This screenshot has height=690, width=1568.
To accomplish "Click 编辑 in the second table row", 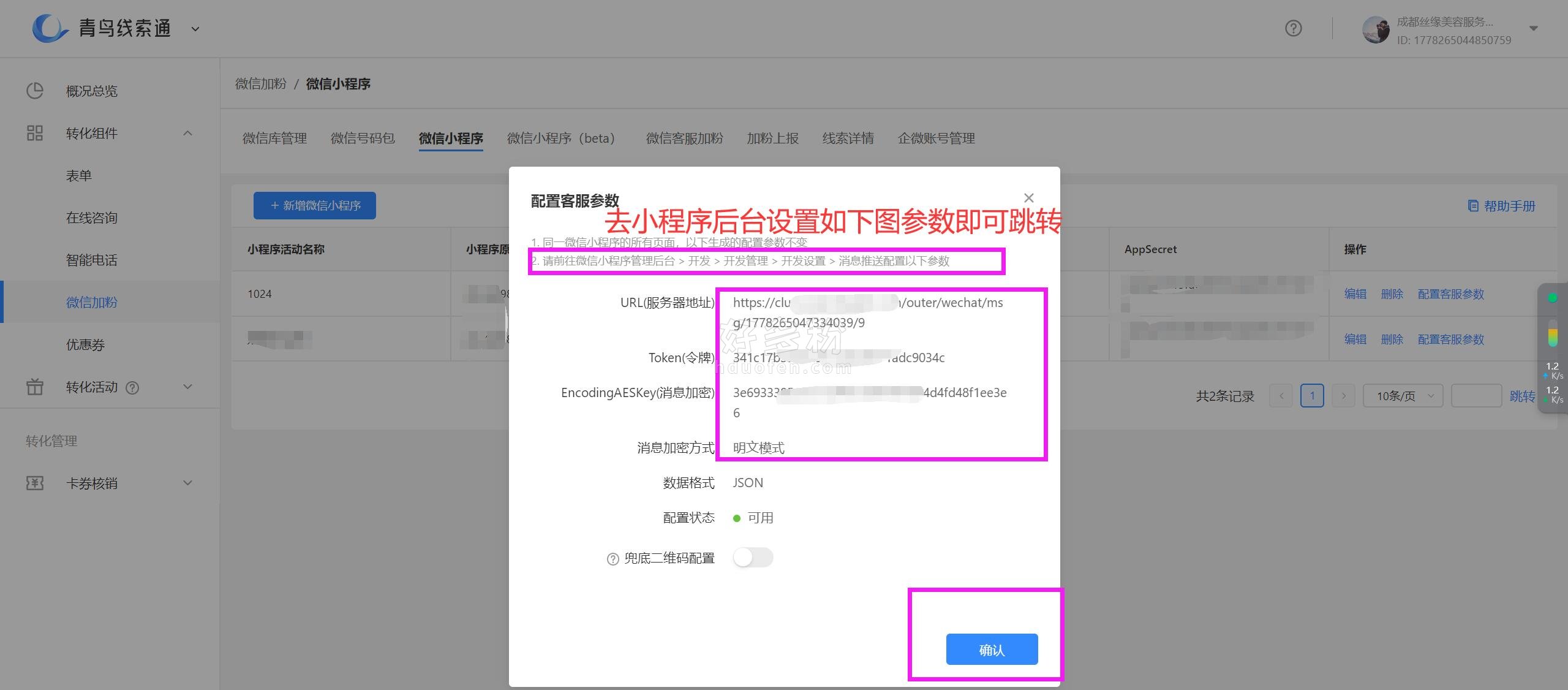I will 1355,339.
